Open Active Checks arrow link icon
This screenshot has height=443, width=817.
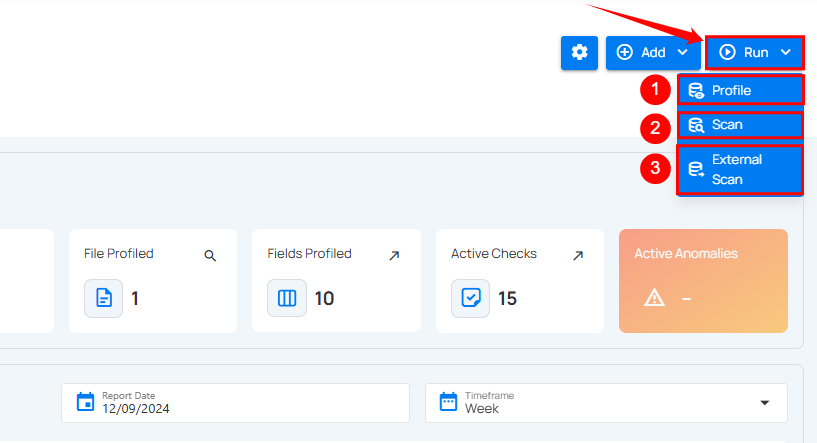click(x=578, y=256)
